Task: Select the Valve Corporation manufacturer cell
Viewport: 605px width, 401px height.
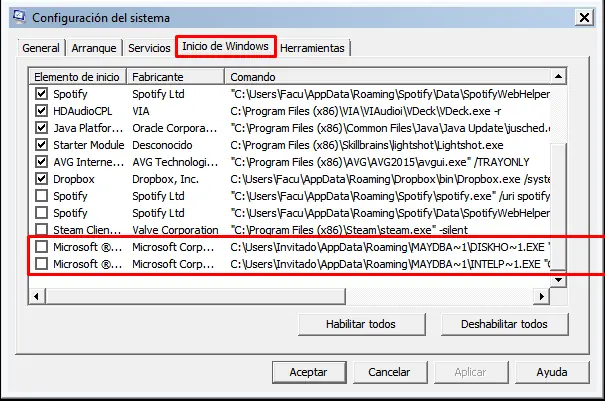Action: [175, 230]
